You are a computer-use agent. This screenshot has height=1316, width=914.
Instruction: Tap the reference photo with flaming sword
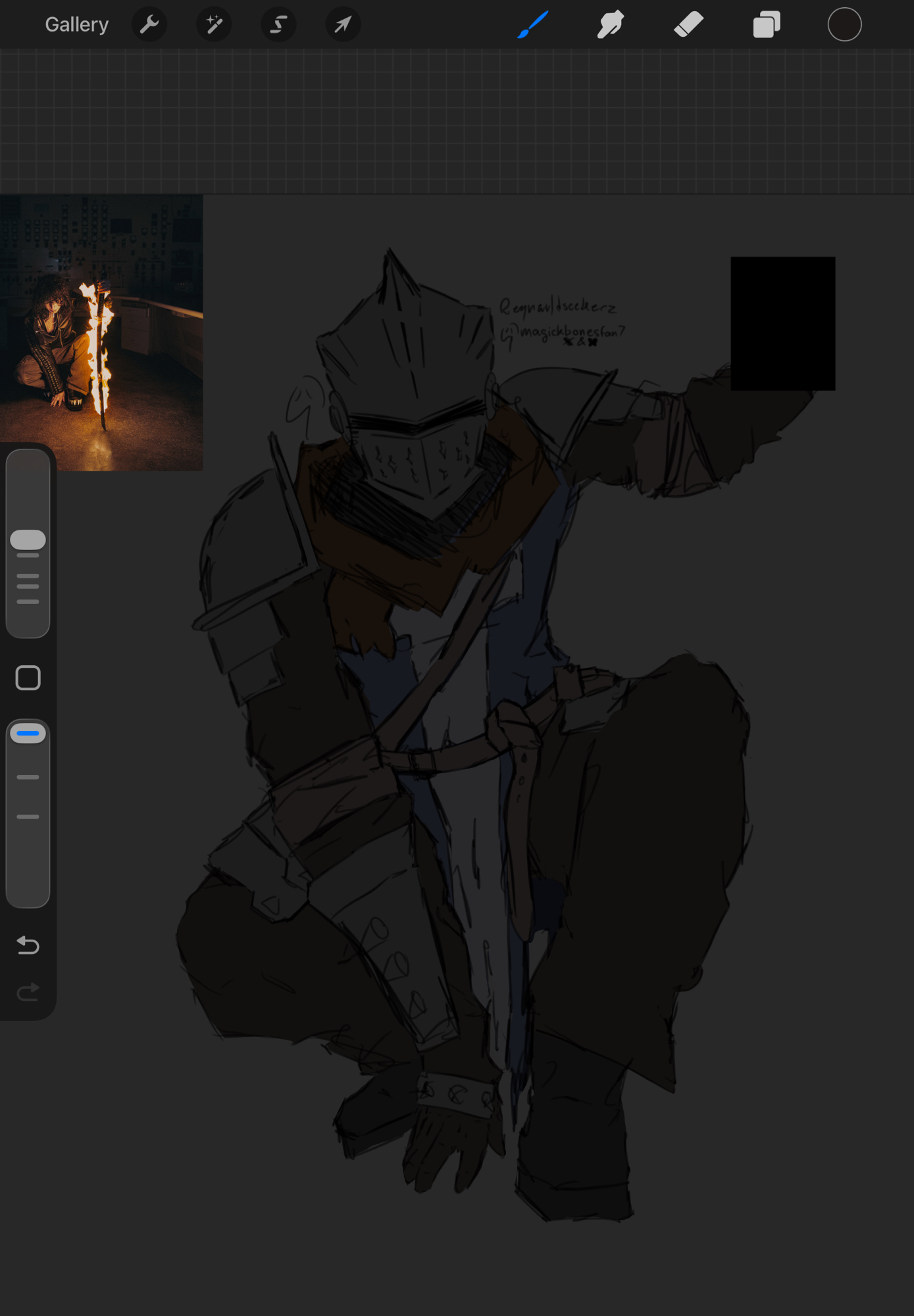[x=101, y=332]
